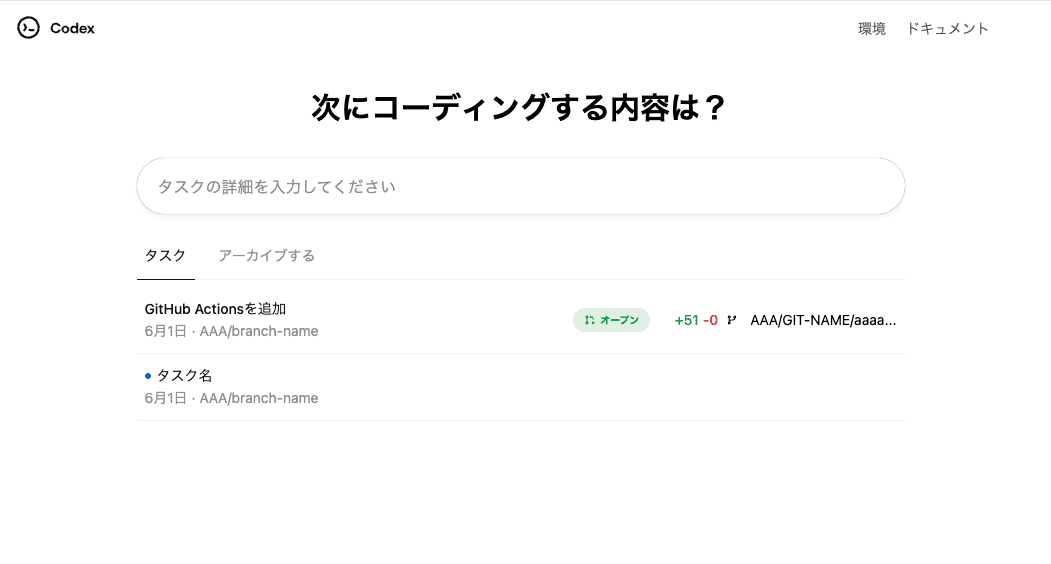Click the green オープン status badge

611,320
